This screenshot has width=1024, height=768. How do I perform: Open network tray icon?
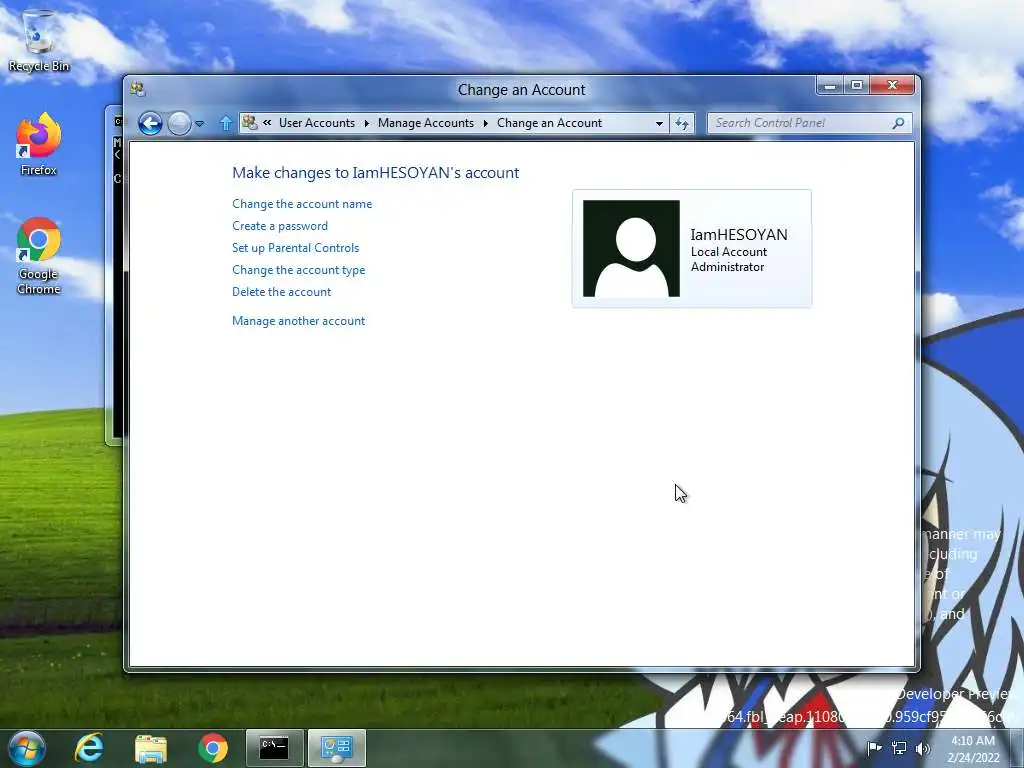pyautogui.click(x=899, y=748)
